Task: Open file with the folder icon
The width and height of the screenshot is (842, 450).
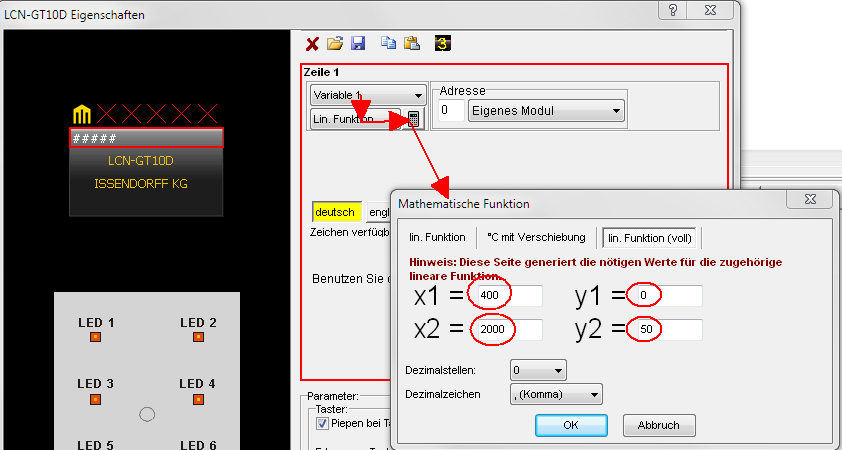Action: pyautogui.click(x=335, y=44)
